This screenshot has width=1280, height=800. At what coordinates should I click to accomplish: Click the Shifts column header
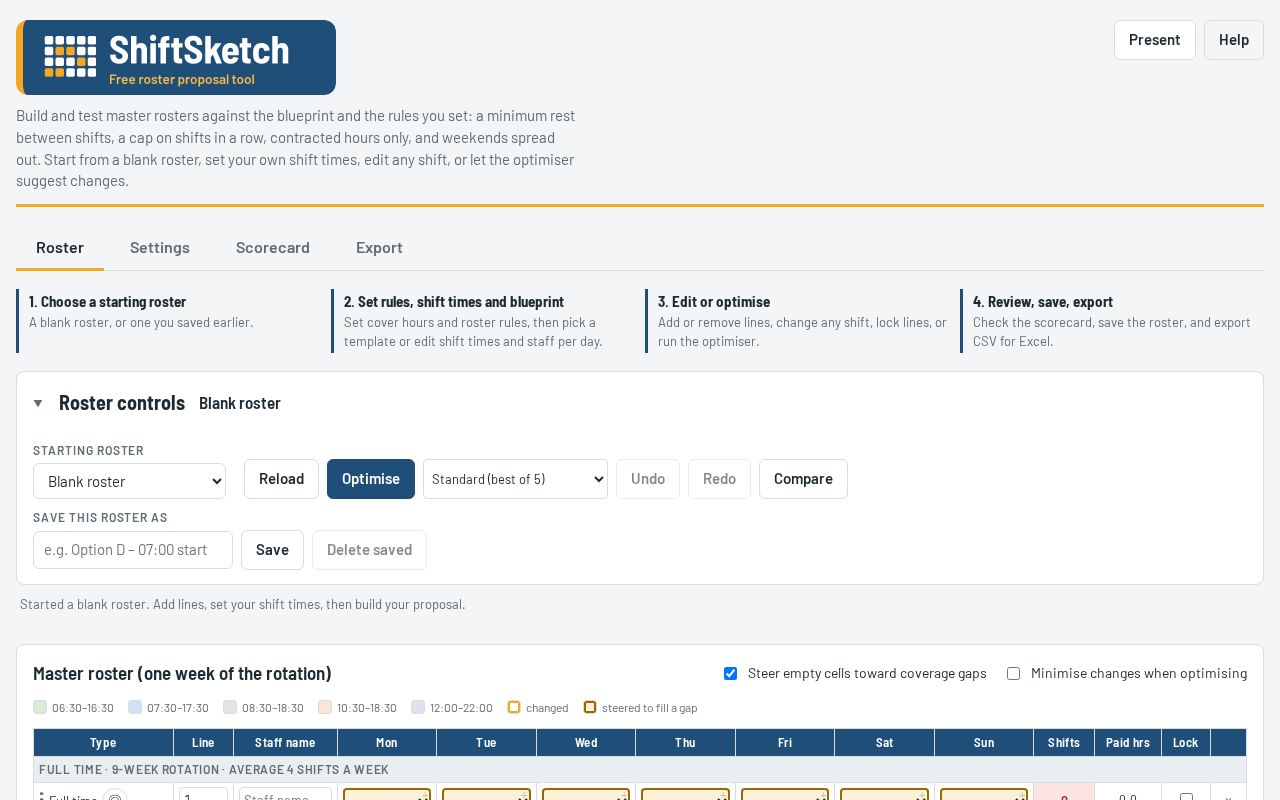click(x=1064, y=743)
